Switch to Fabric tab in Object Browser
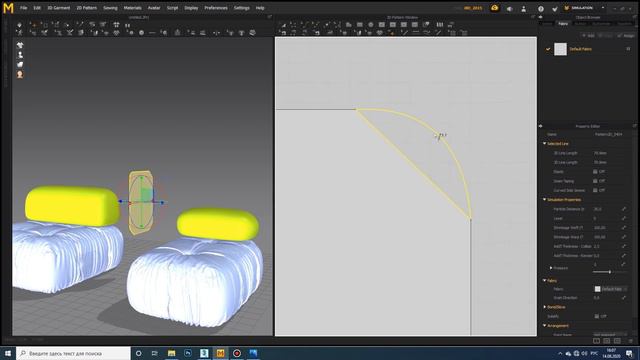Viewport: 640px width, 360px height. (563, 24)
